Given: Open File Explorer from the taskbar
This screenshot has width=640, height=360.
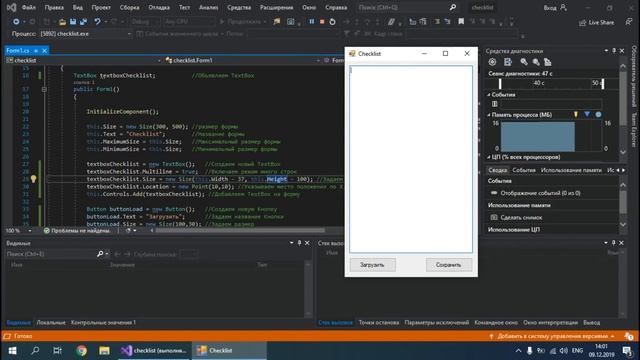Looking at the screenshot, I should (104, 351).
